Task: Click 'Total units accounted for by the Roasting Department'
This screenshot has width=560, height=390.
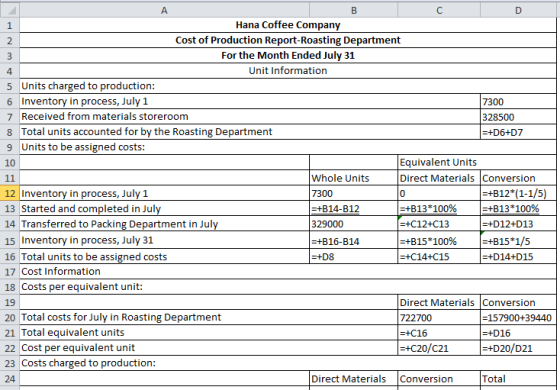Action: (x=250, y=132)
